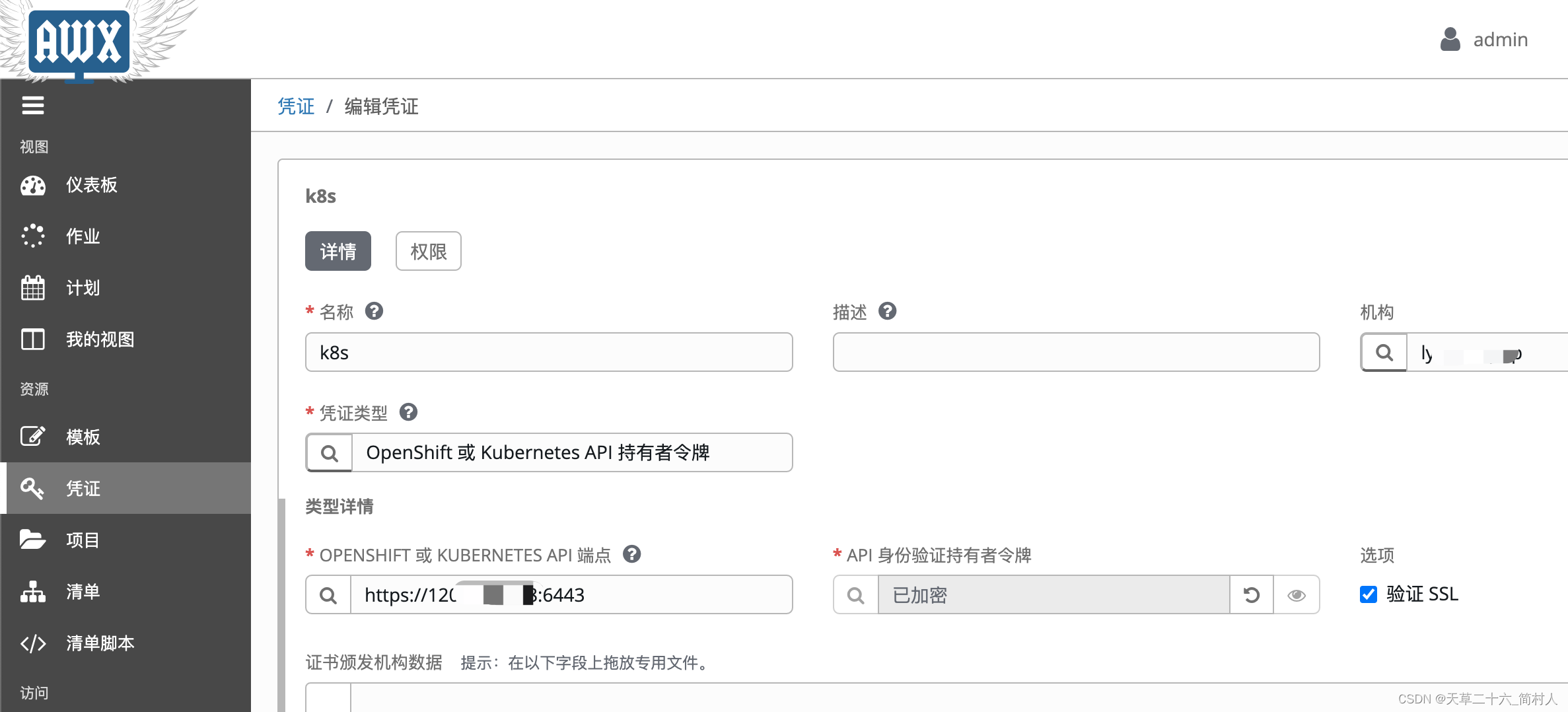Click the 选项 options label
Screen dimensions: 1568x712
click(x=1377, y=555)
